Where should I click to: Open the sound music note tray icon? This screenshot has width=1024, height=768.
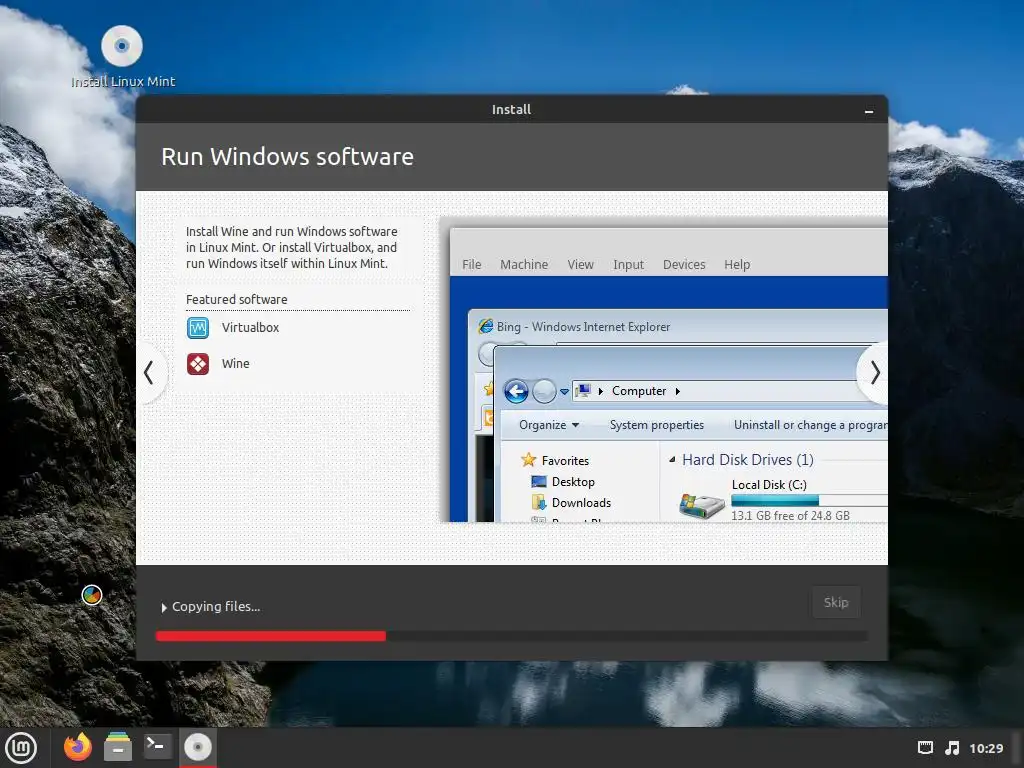coord(953,748)
